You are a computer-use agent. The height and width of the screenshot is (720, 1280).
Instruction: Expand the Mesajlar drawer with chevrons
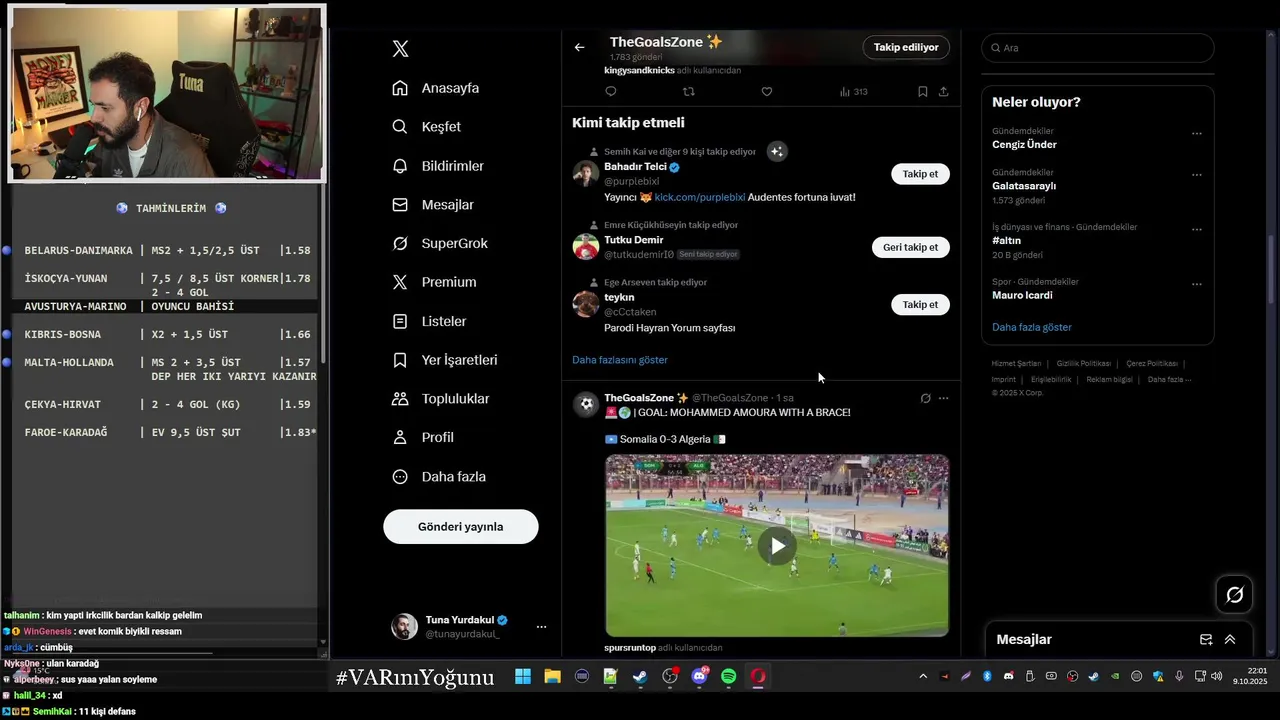(1230, 640)
